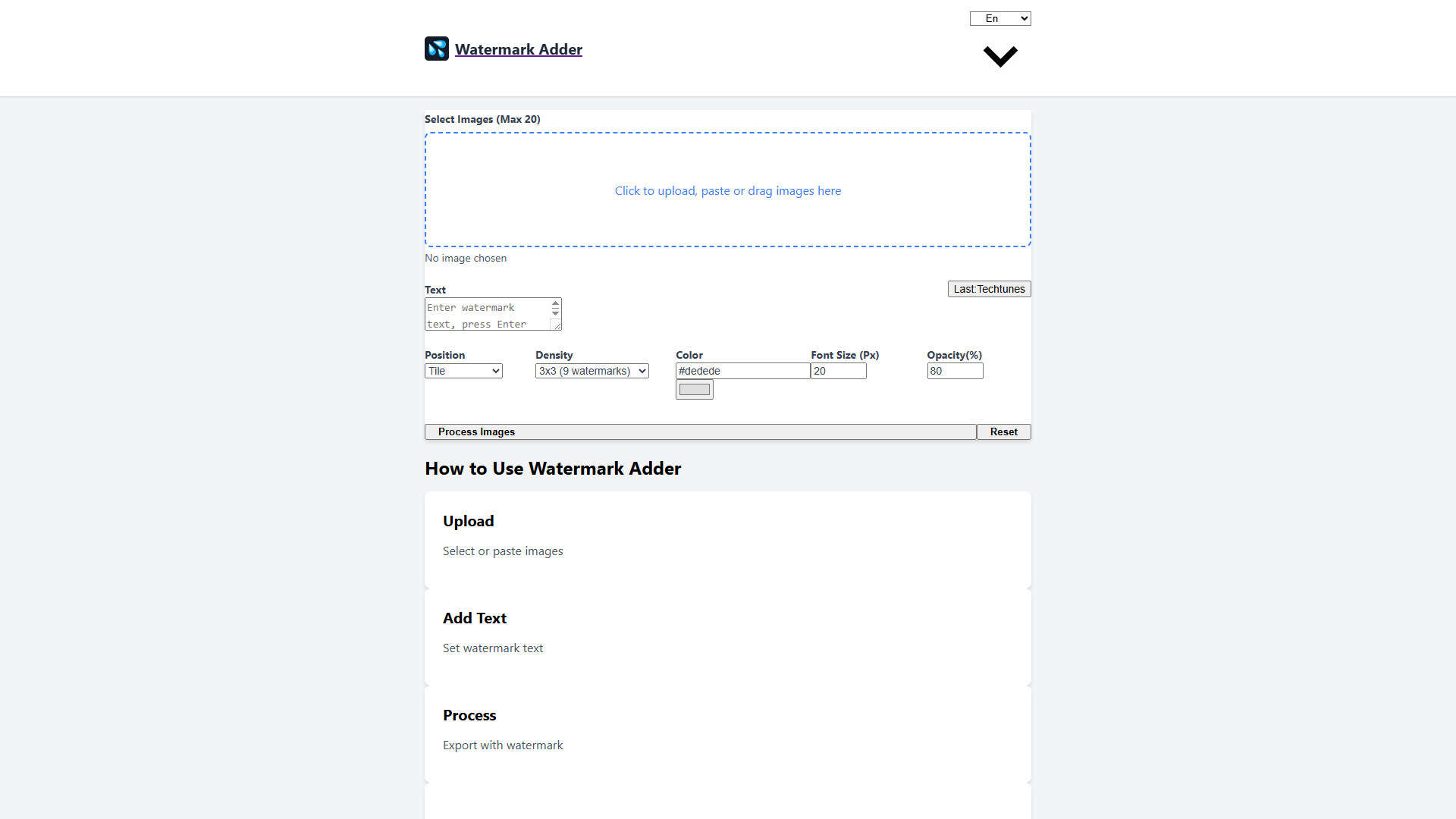The image size is (1456, 819).
Task: Open the En language dropdown
Action: tap(1000, 18)
